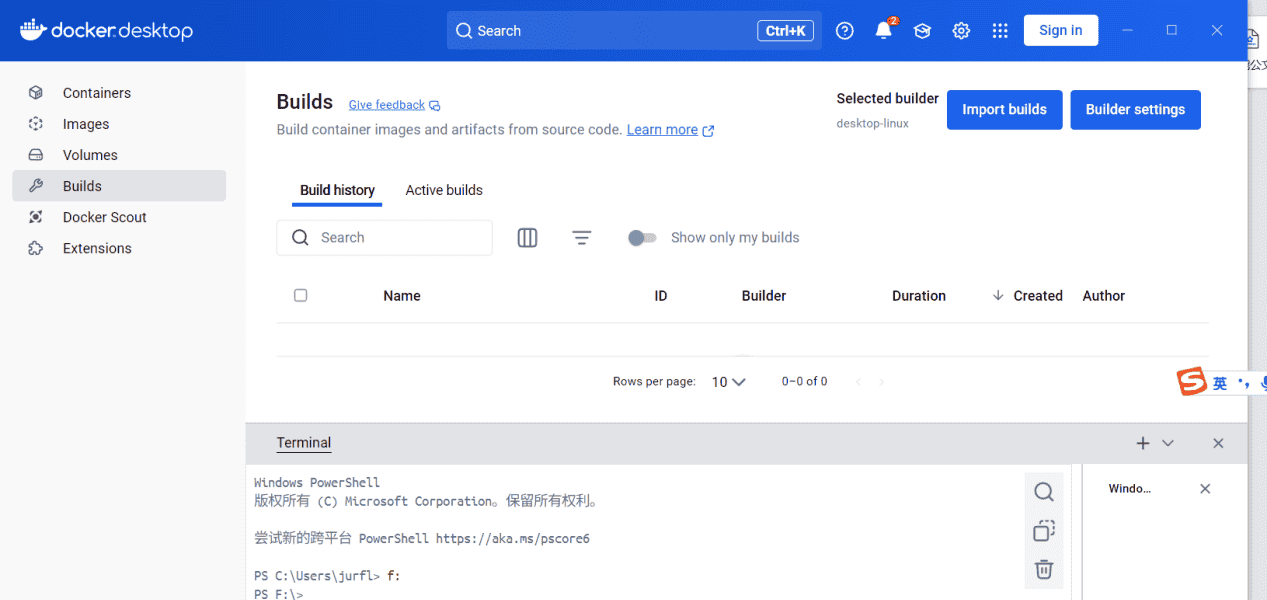The width and height of the screenshot is (1267, 600).
Task: Click the Builder settings button
Action: 1135,110
